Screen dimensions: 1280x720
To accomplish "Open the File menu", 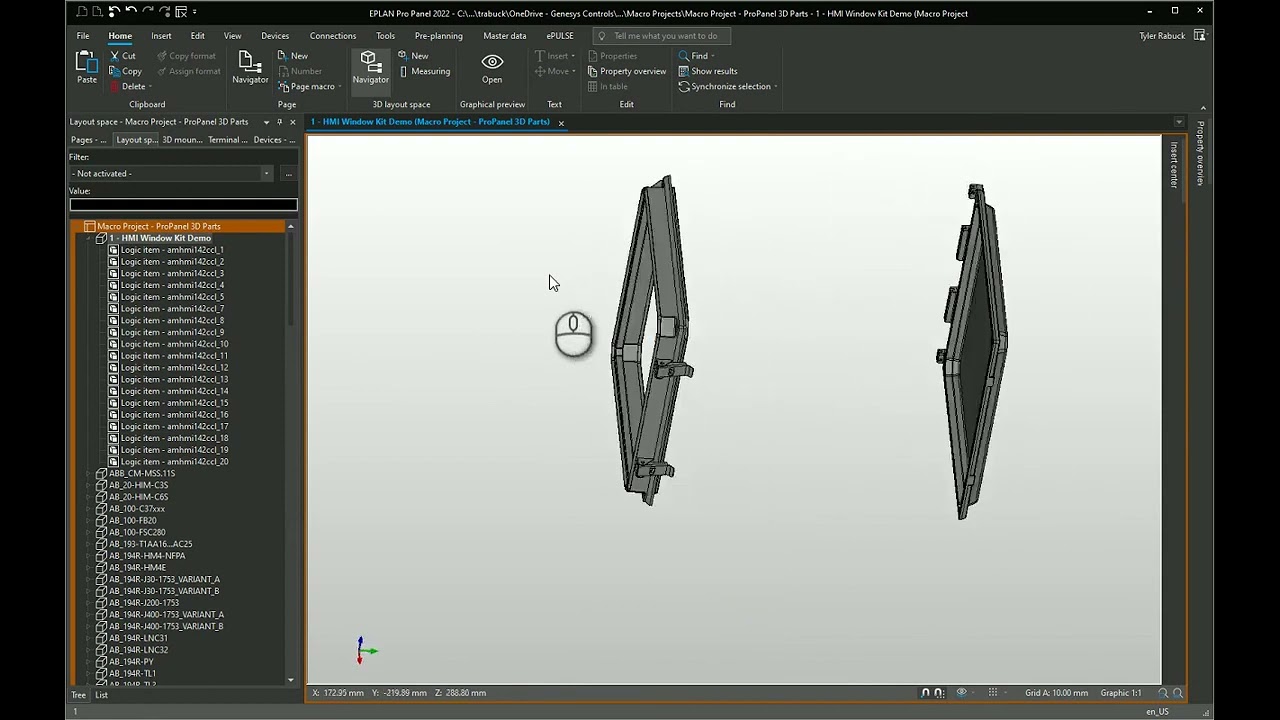I will (83, 36).
